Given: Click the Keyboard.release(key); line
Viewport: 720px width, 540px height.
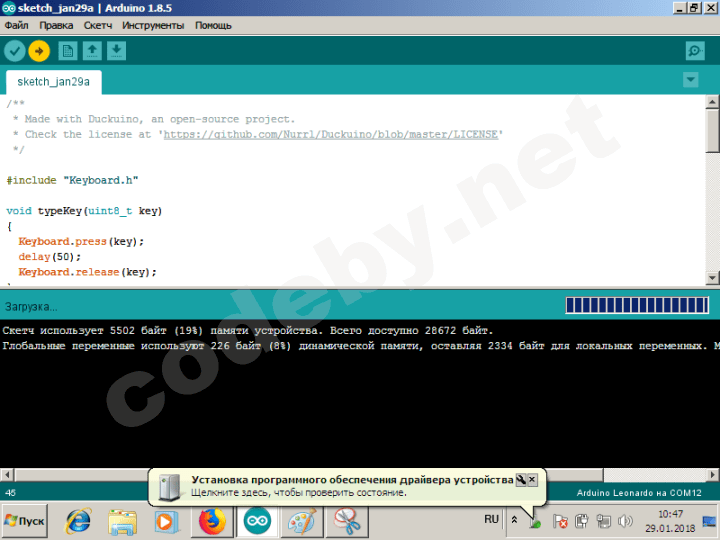Looking at the screenshot, I should click(x=87, y=272).
